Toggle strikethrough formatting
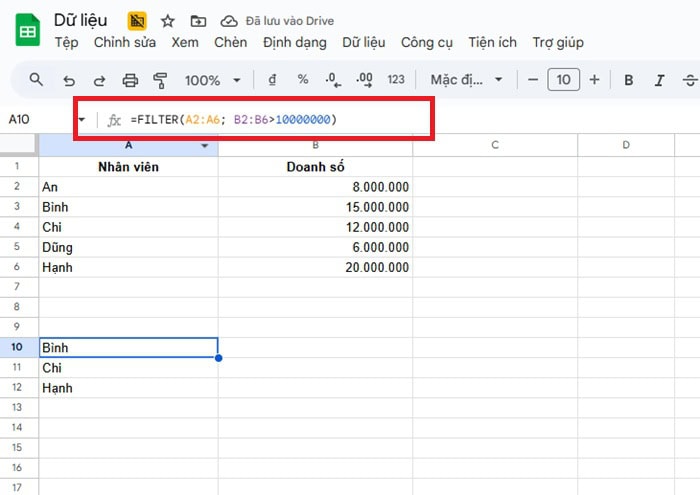Image resolution: width=700 pixels, height=495 pixels. click(x=690, y=80)
